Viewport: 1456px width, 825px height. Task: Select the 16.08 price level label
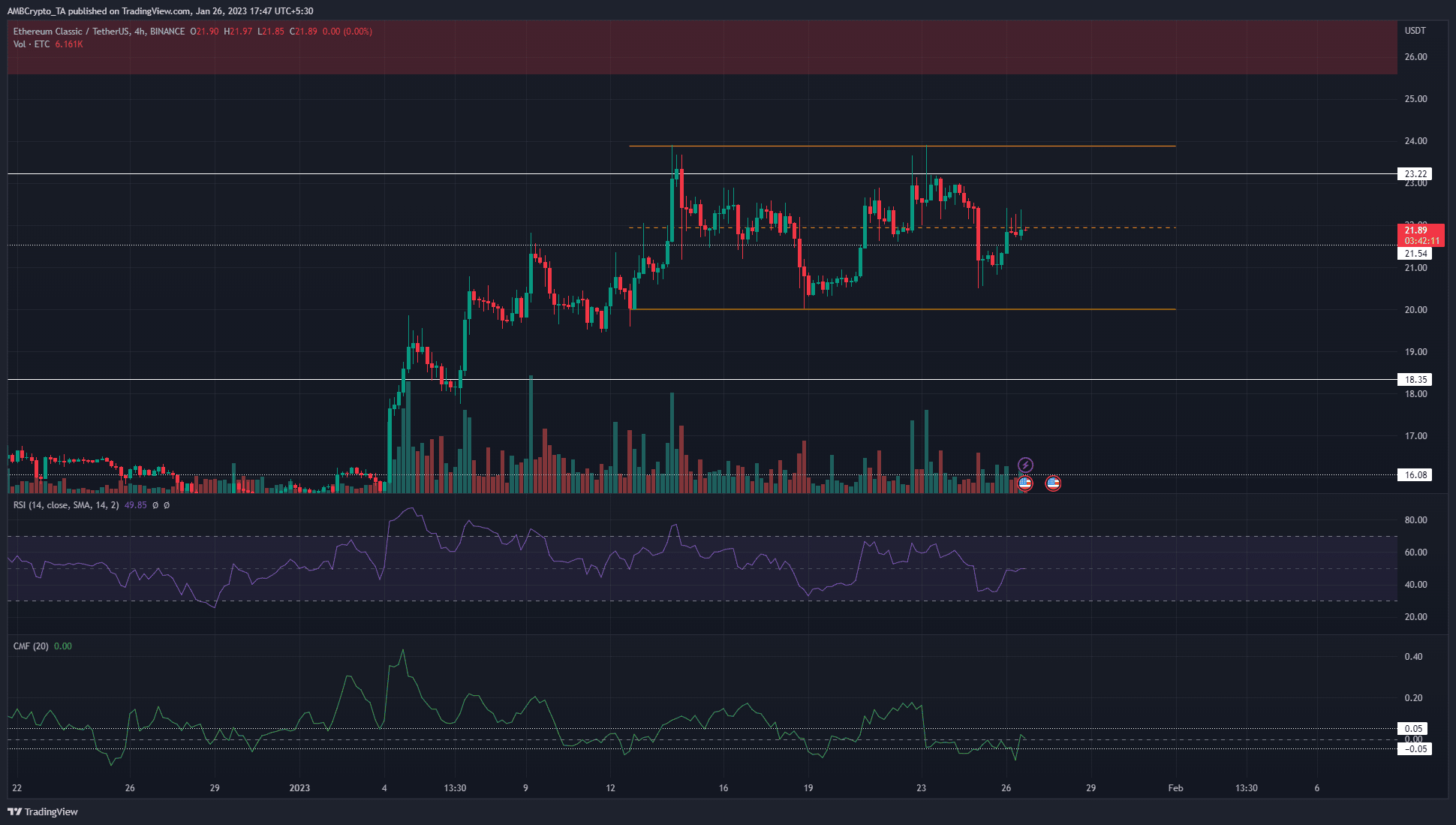1415,475
